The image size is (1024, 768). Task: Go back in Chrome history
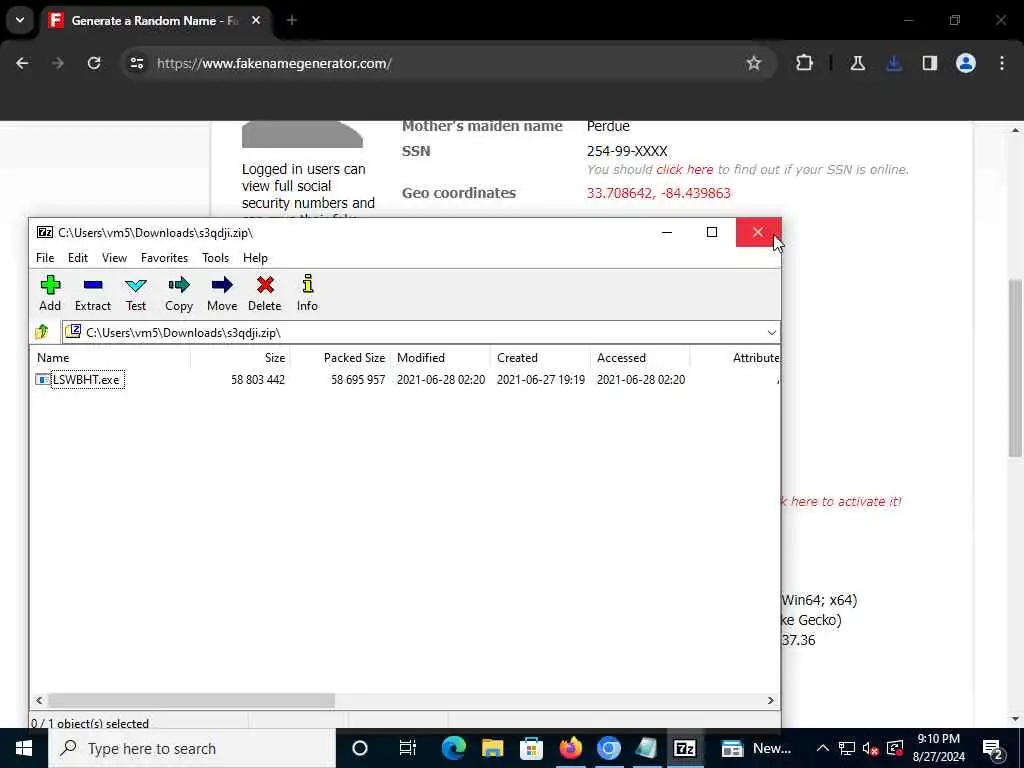coord(22,63)
